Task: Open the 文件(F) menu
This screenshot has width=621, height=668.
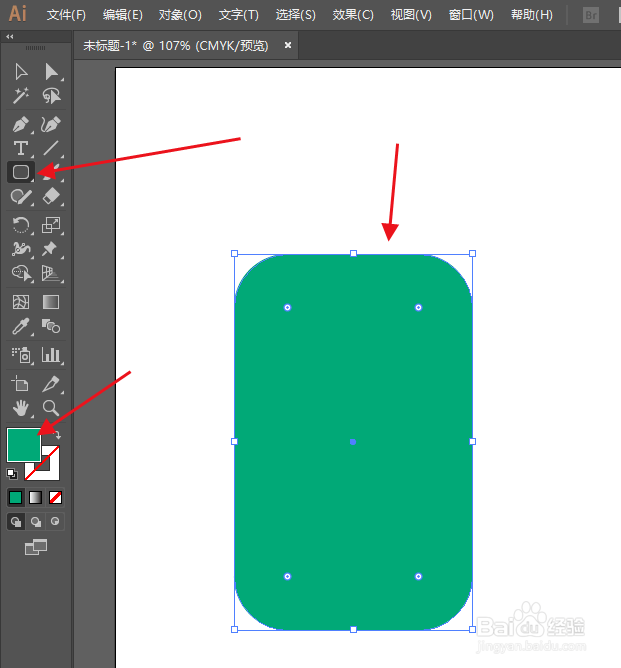Action: click(x=66, y=15)
